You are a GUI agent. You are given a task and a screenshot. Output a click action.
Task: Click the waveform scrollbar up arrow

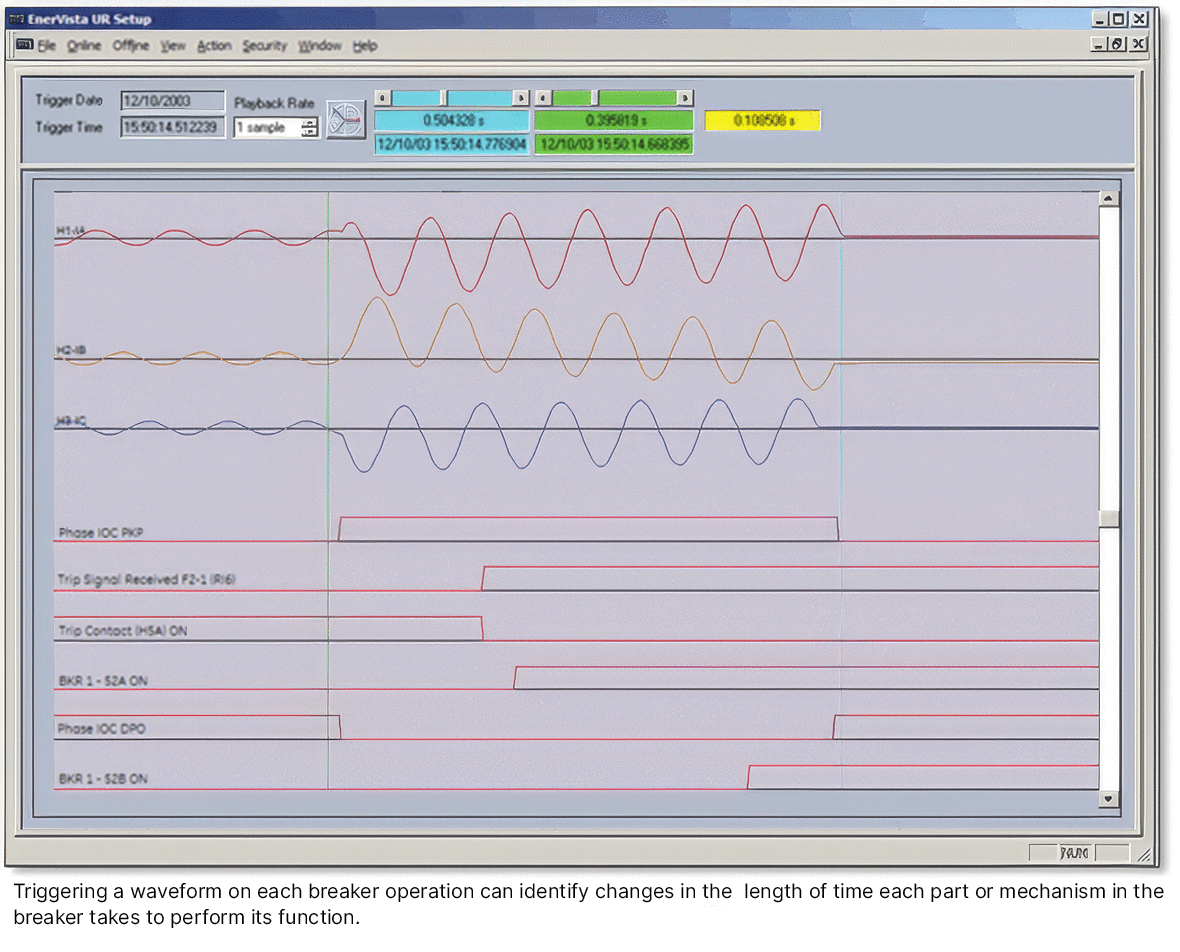(x=1108, y=199)
